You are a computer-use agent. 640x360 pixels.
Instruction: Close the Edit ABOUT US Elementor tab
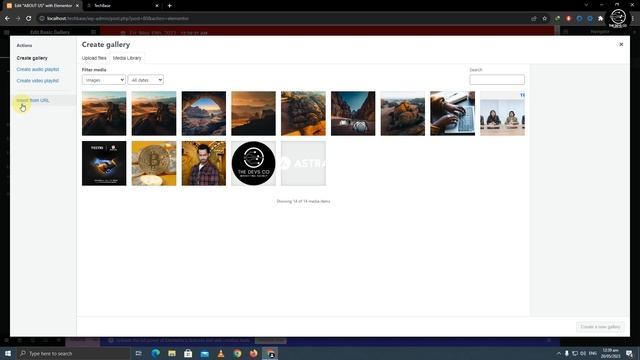pyautogui.click(x=77, y=6)
